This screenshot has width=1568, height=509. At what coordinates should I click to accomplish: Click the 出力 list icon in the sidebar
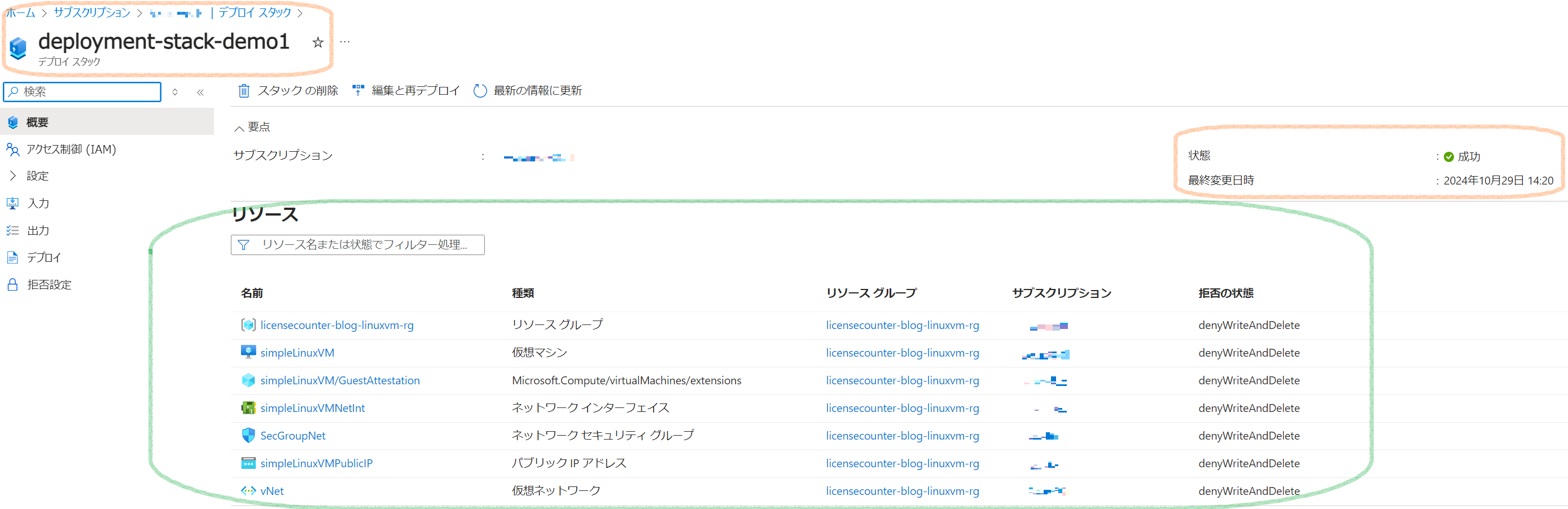[13, 231]
